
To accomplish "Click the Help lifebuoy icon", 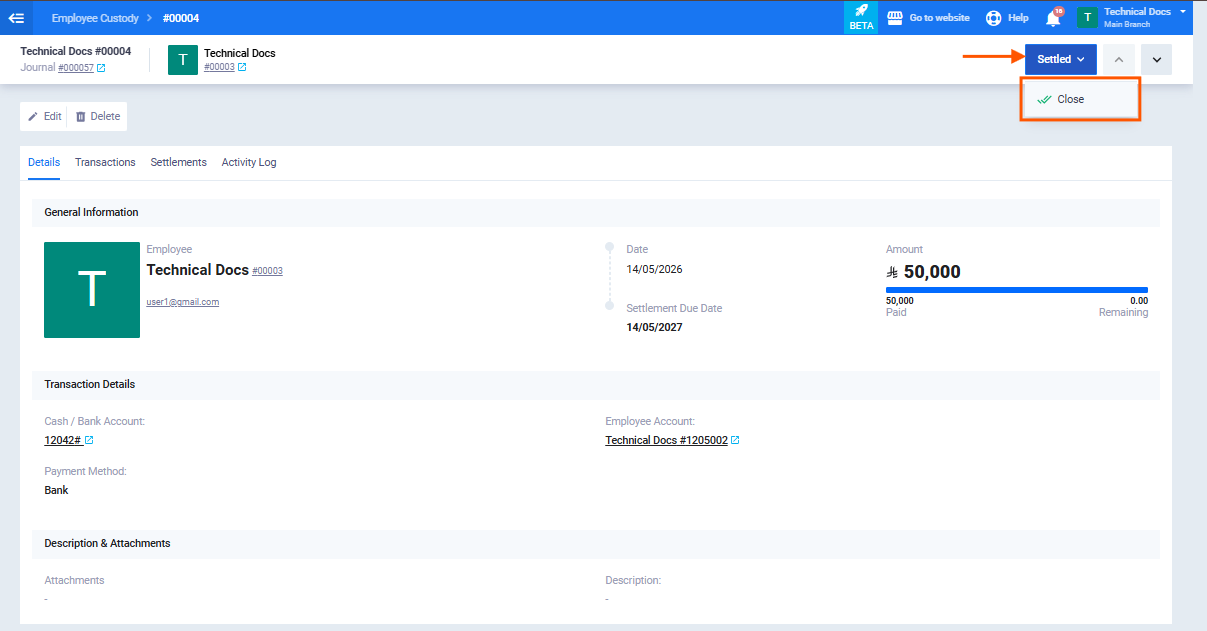I will point(994,18).
